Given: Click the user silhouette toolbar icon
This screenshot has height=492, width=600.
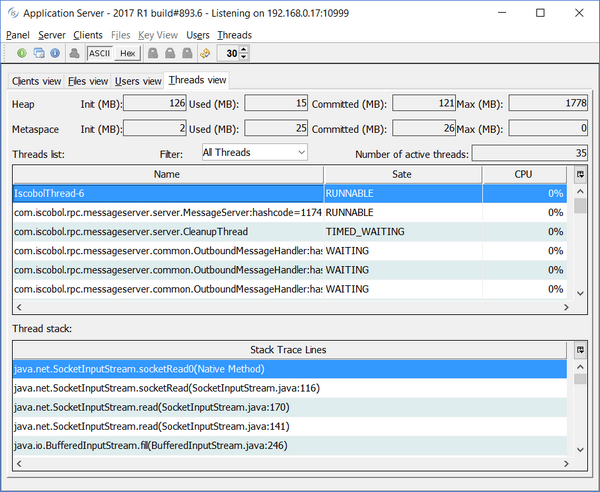Looking at the screenshot, I should pos(74,53).
